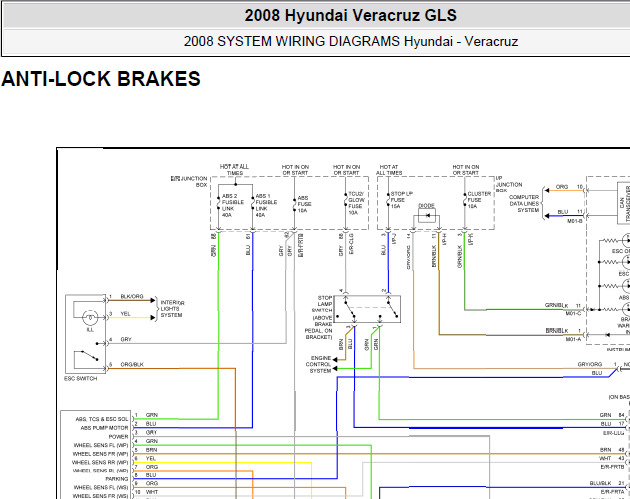Screen dimensions: 630x499
Task: Click the vertical 'E/R-CLG' connector label
Action: click(351, 244)
